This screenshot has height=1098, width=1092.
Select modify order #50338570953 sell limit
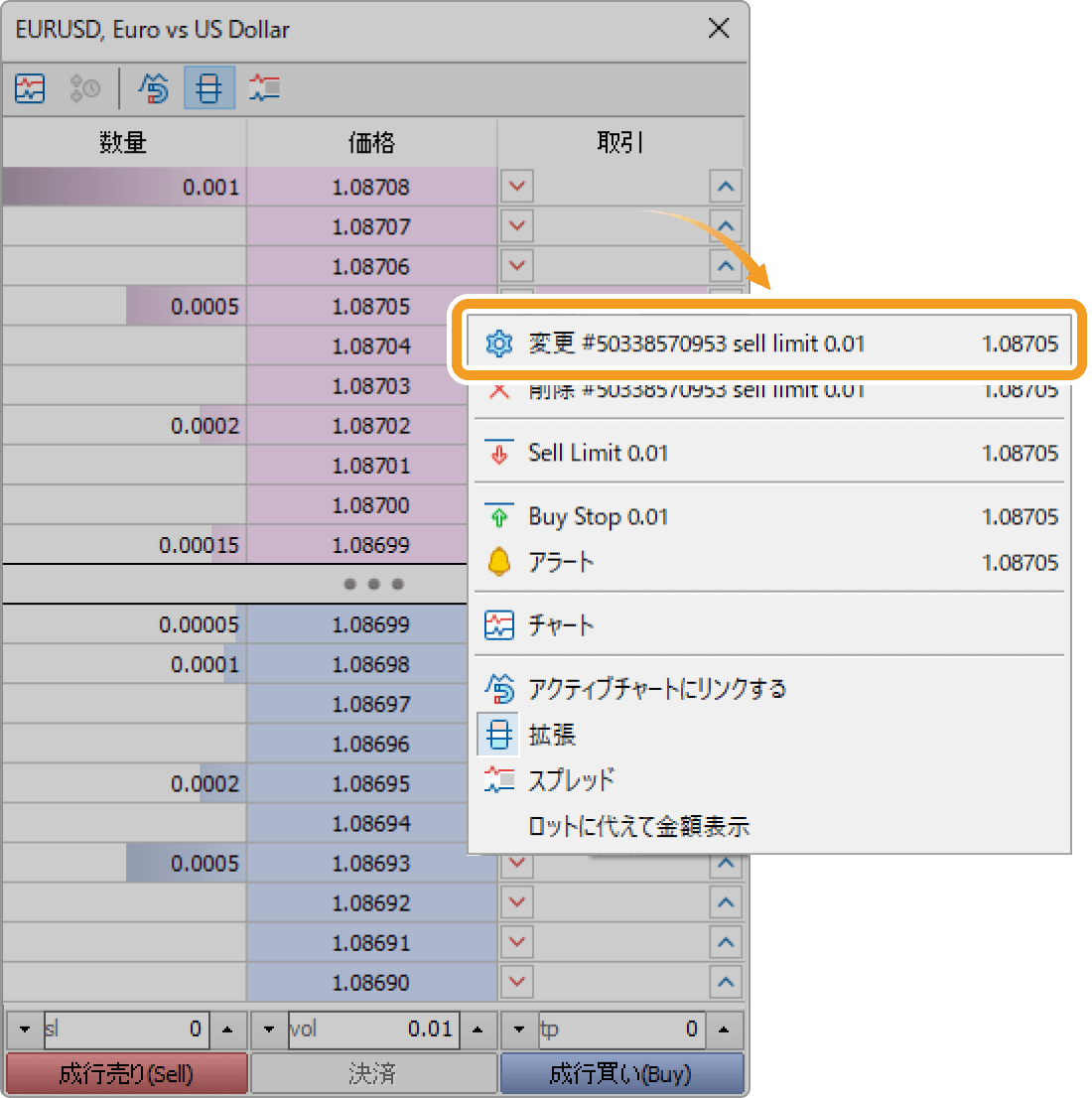point(769,343)
